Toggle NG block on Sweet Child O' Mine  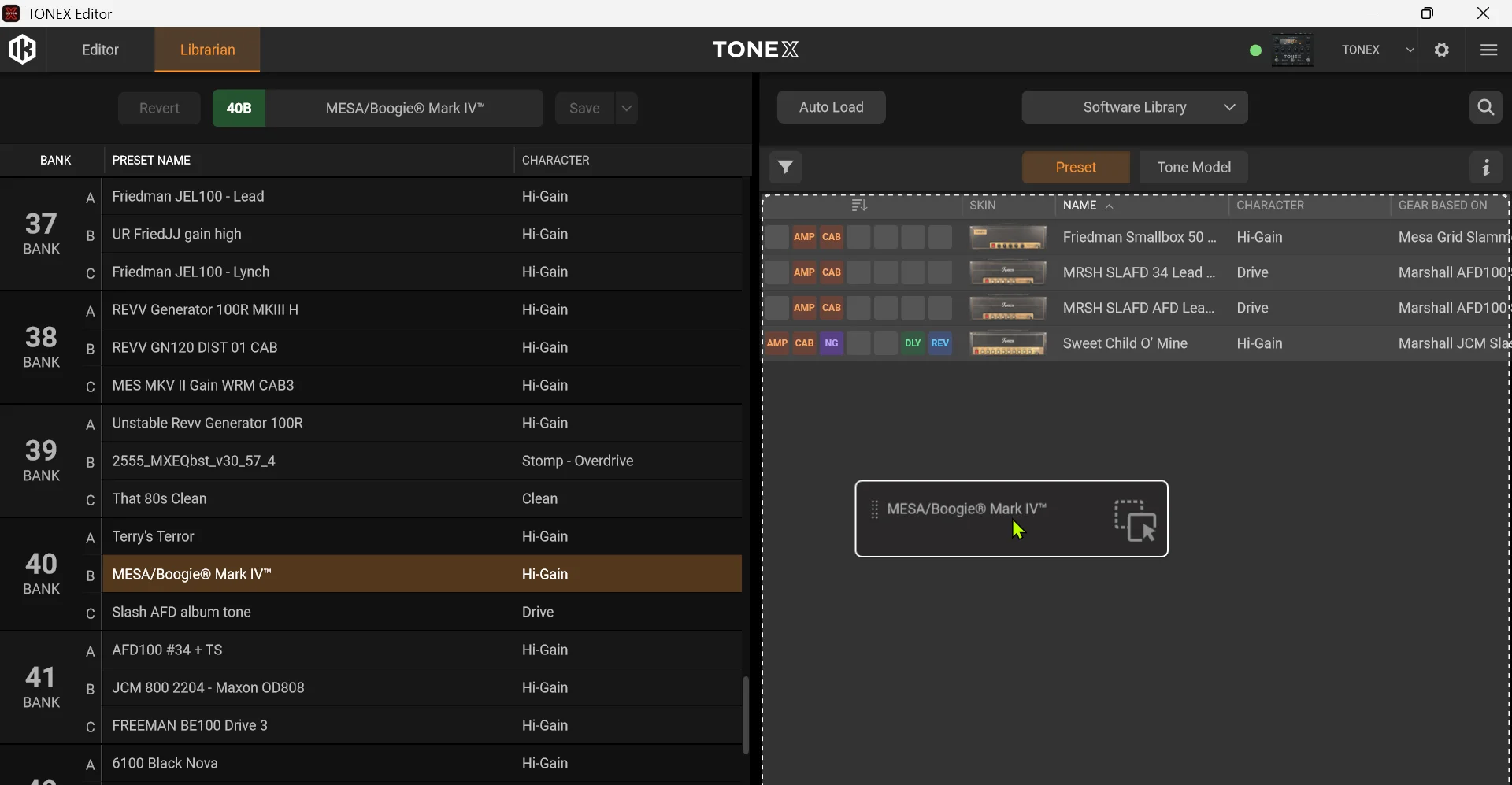click(832, 343)
